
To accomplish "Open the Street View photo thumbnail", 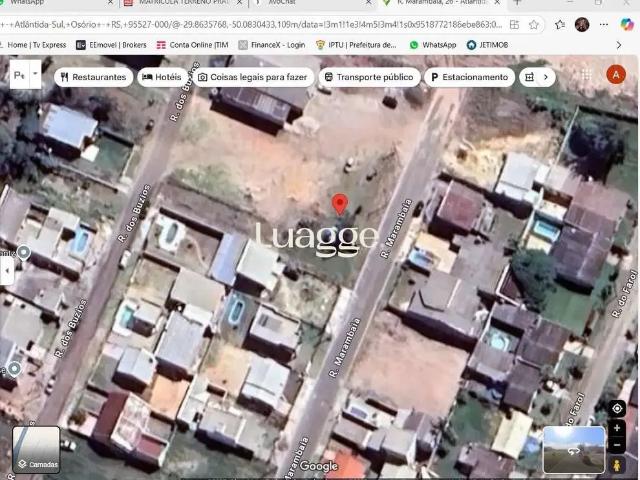I will (x=573, y=449).
